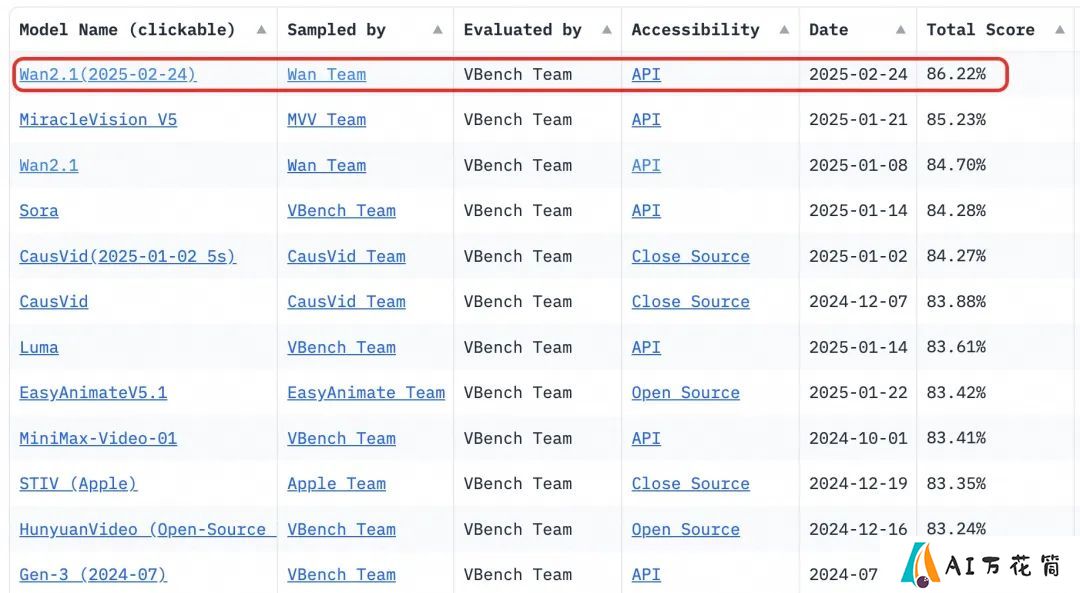Open the HunyuanVideo (Open-Source model link
This screenshot has height=593, width=1080.
tap(147, 529)
